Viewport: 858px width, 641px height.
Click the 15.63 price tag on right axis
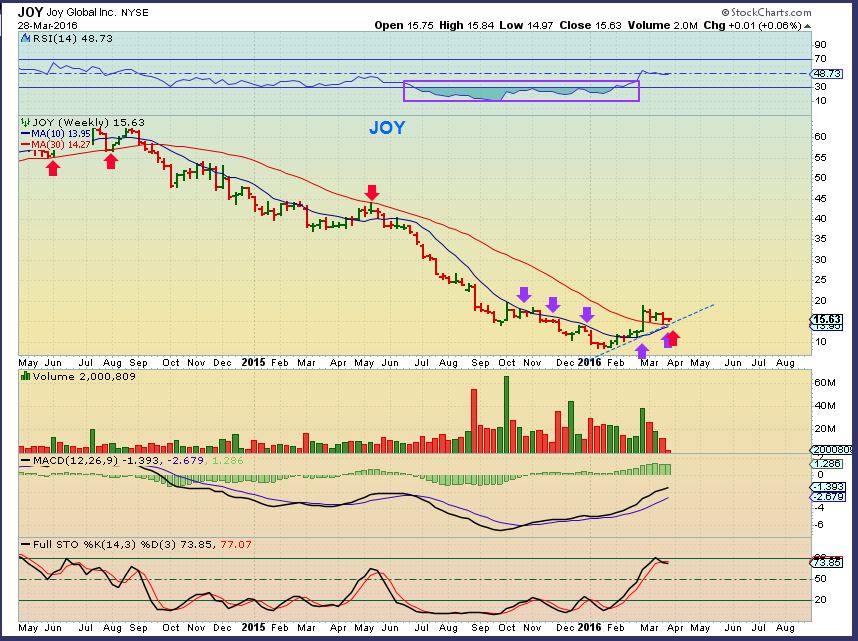pos(827,319)
